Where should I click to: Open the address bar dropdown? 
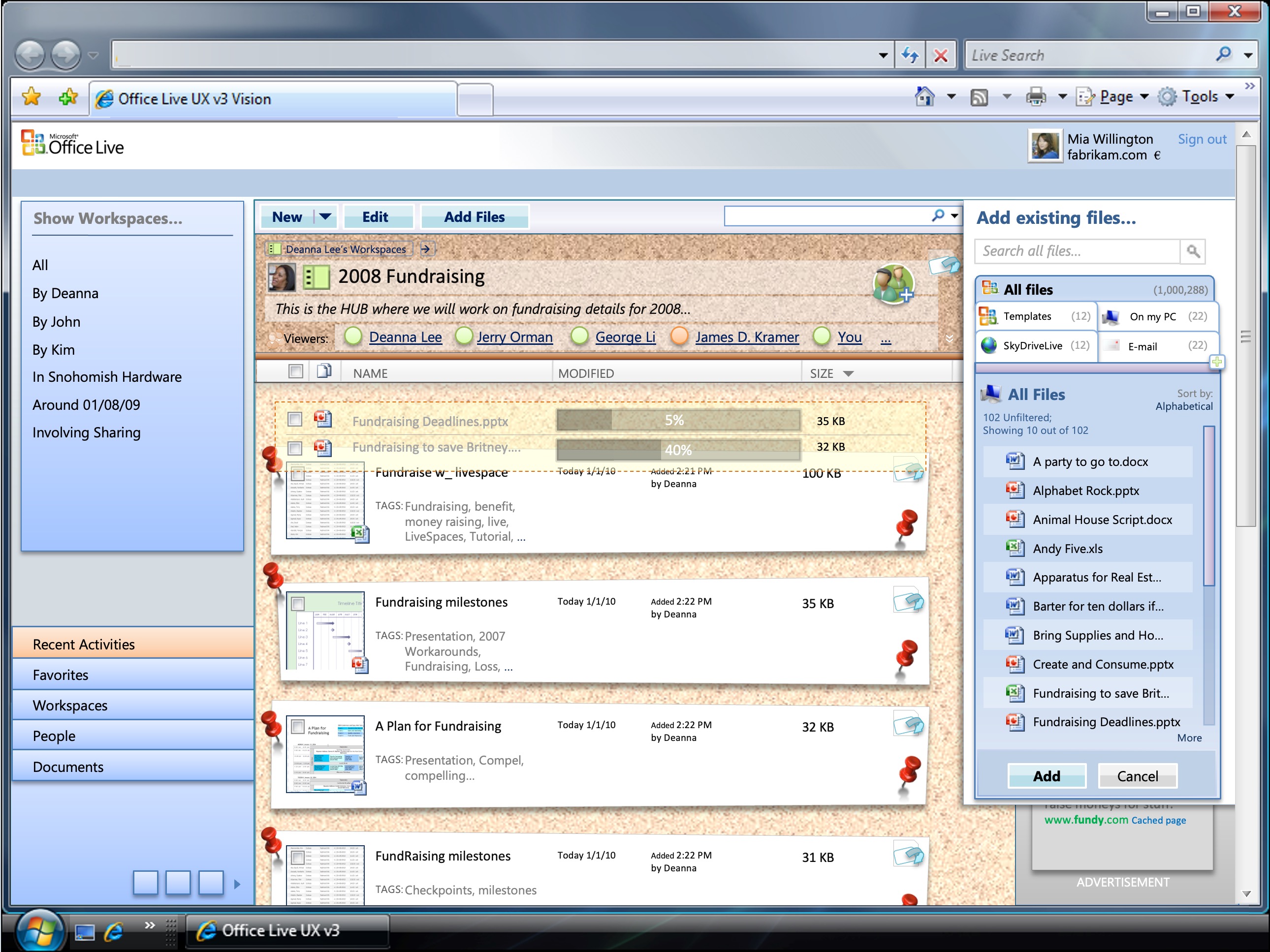click(883, 56)
